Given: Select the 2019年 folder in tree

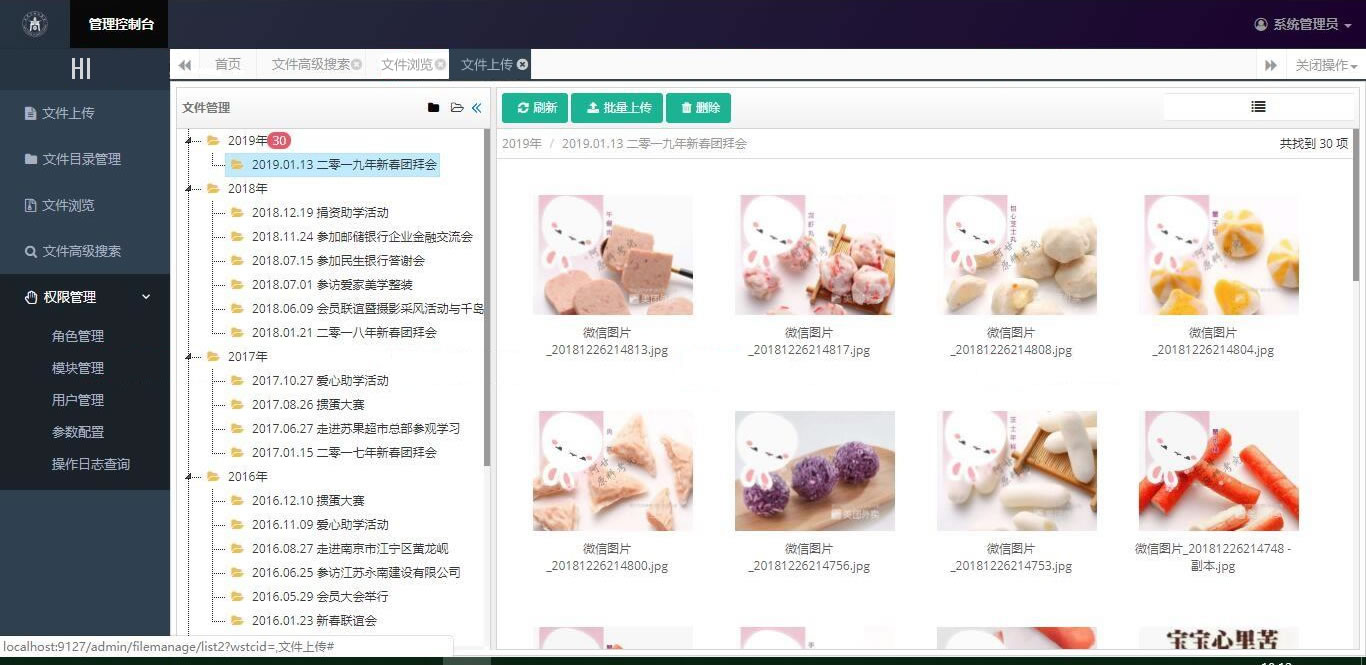Looking at the screenshot, I should 248,141.
